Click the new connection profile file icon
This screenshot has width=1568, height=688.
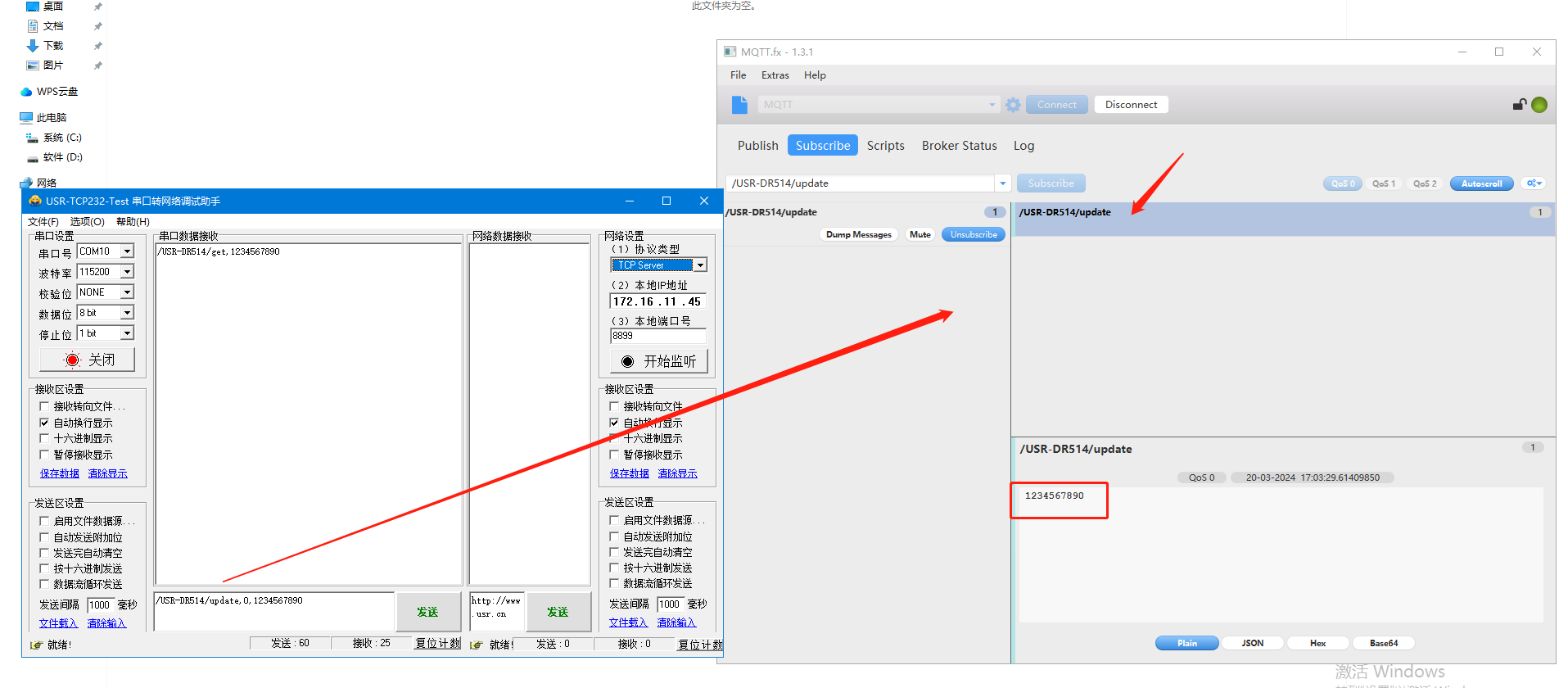coord(739,105)
